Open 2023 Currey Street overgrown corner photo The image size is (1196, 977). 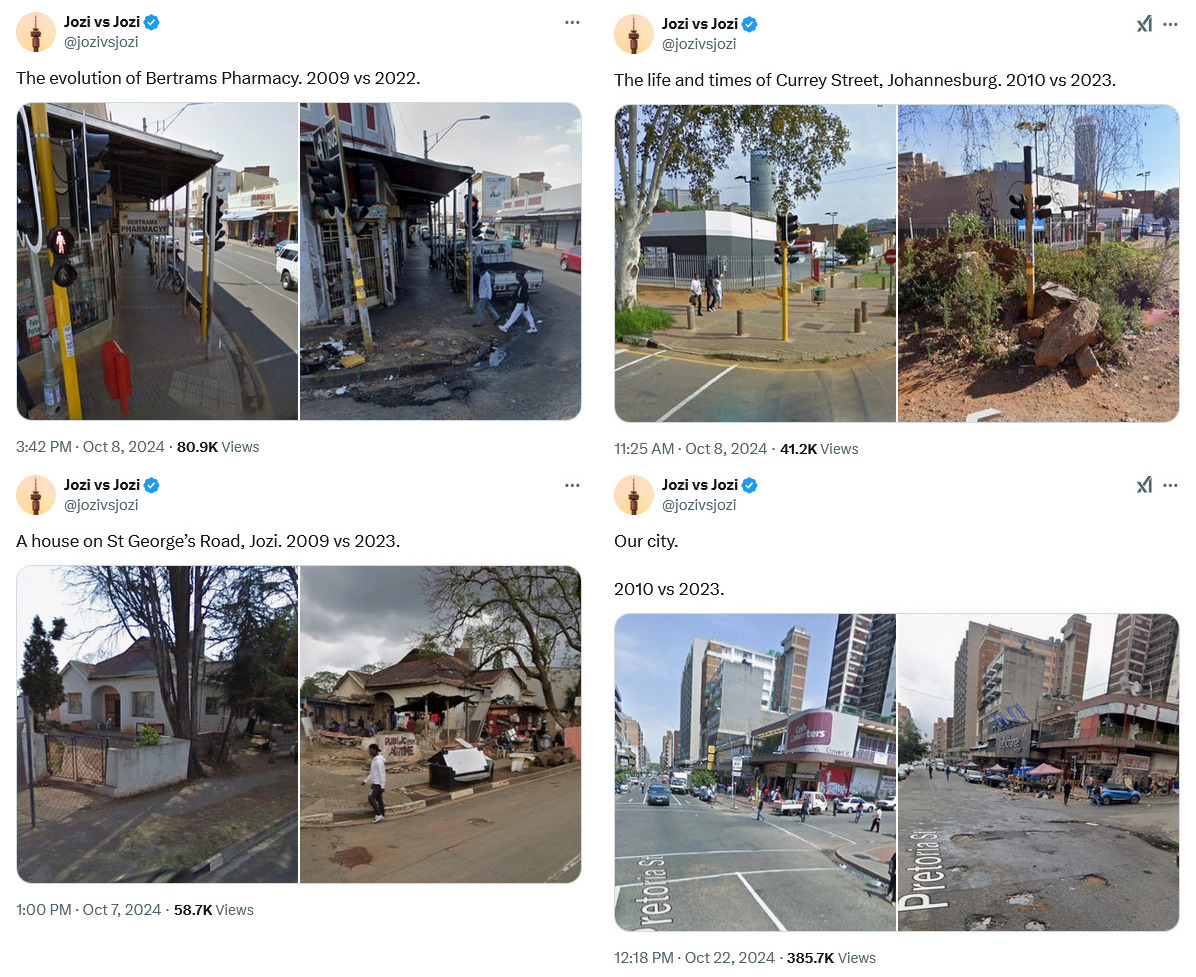pos(1038,263)
